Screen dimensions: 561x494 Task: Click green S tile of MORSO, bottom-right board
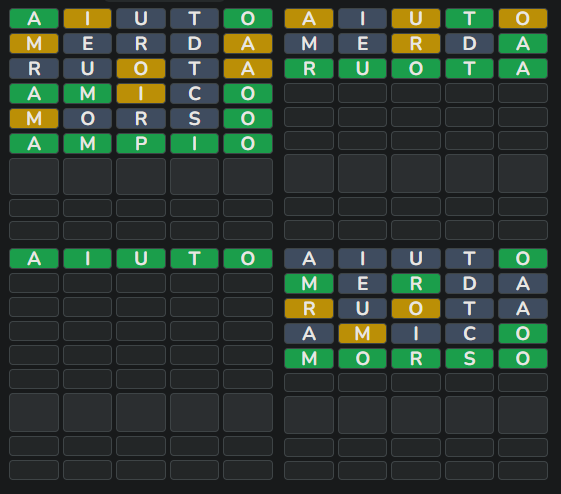[x=469, y=358]
